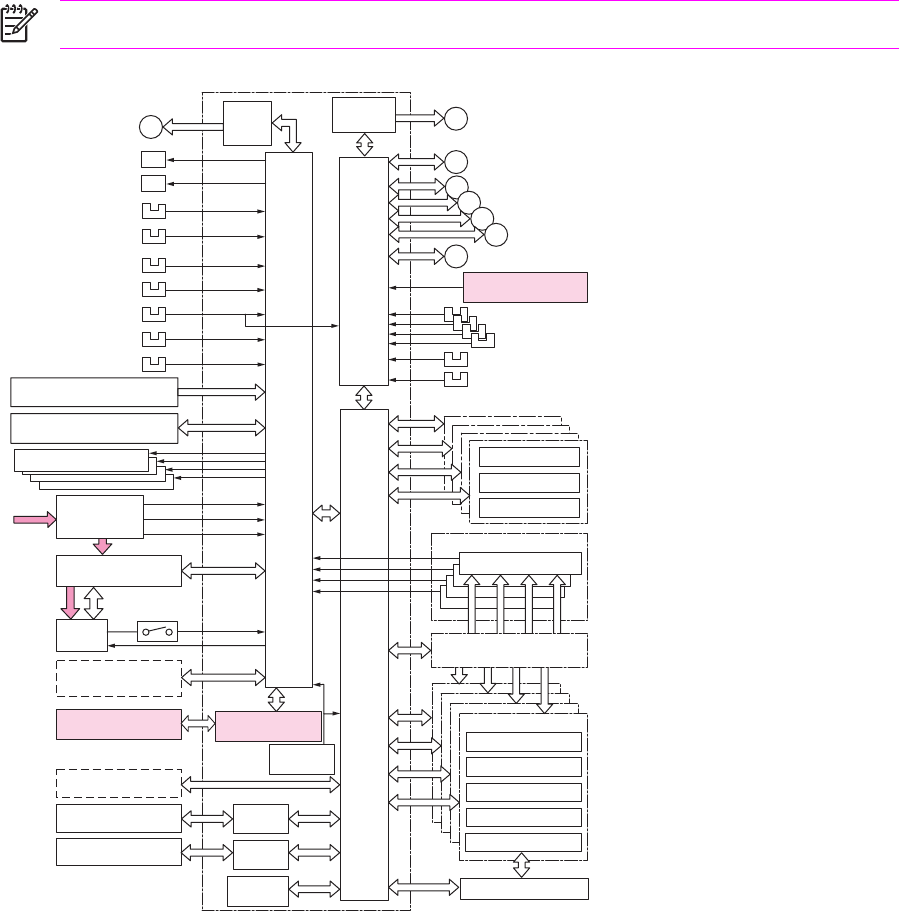Click the notepad and pencil note icon
The width and height of the screenshot is (899, 911).
(19, 23)
